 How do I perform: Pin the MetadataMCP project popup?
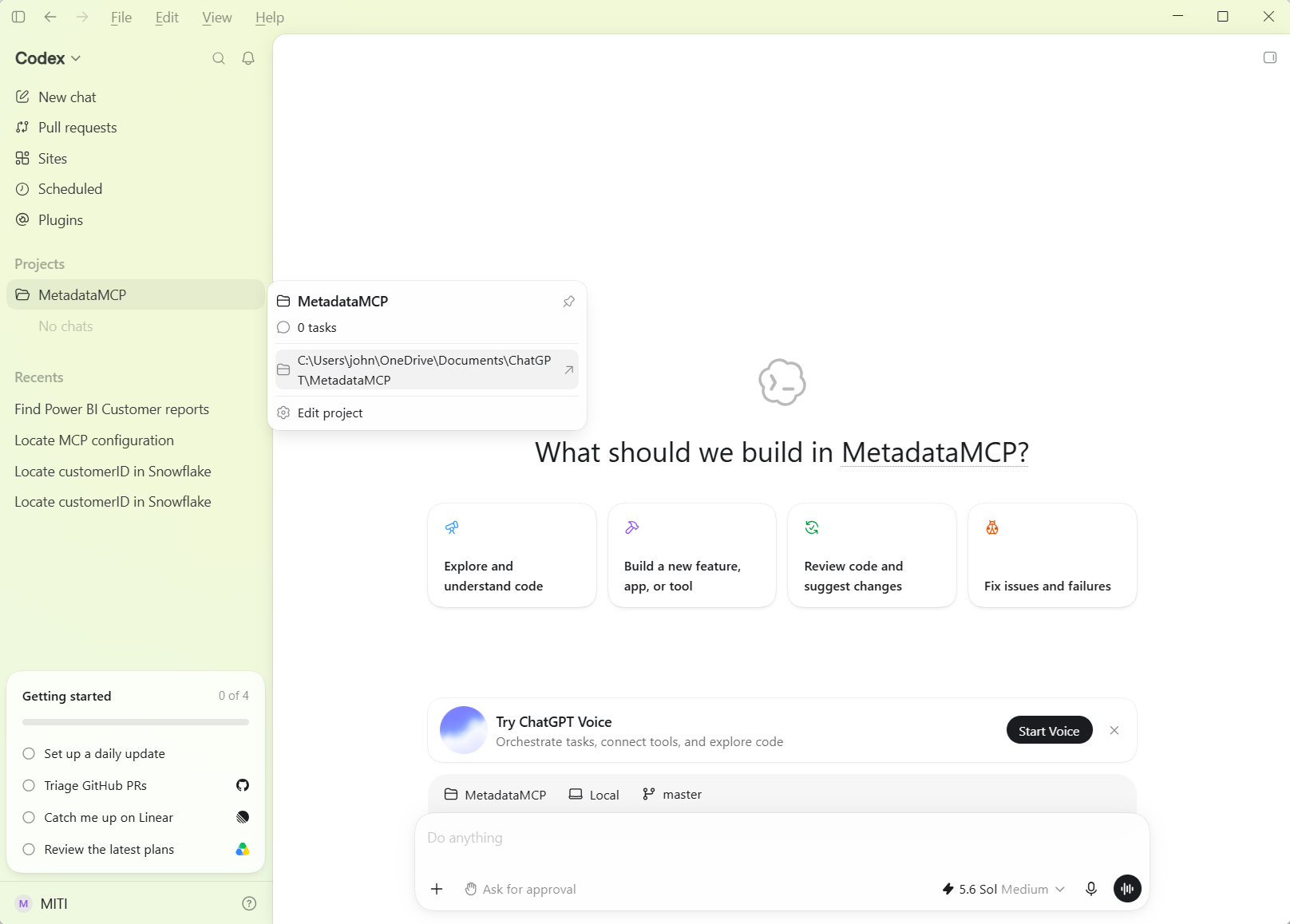[x=569, y=302]
